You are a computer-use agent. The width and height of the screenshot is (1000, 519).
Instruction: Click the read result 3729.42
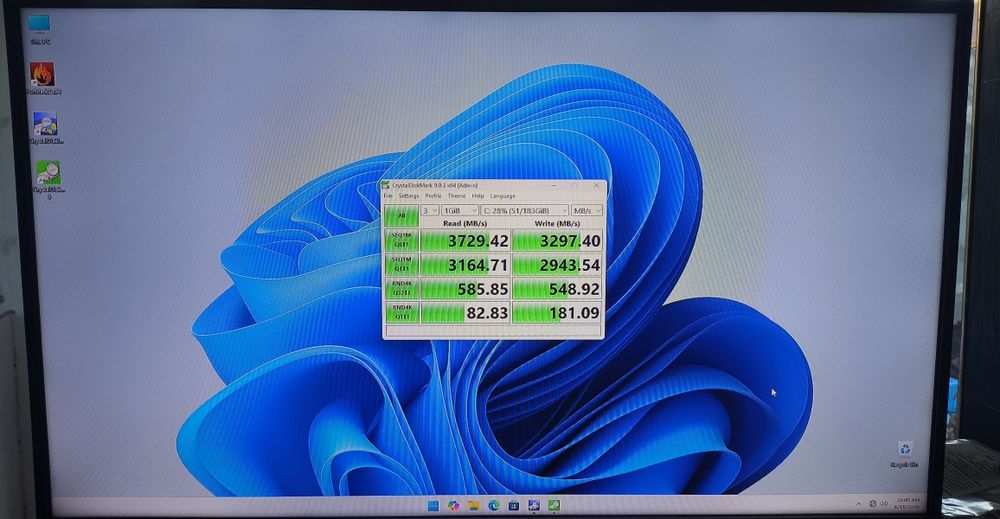tap(465, 240)
